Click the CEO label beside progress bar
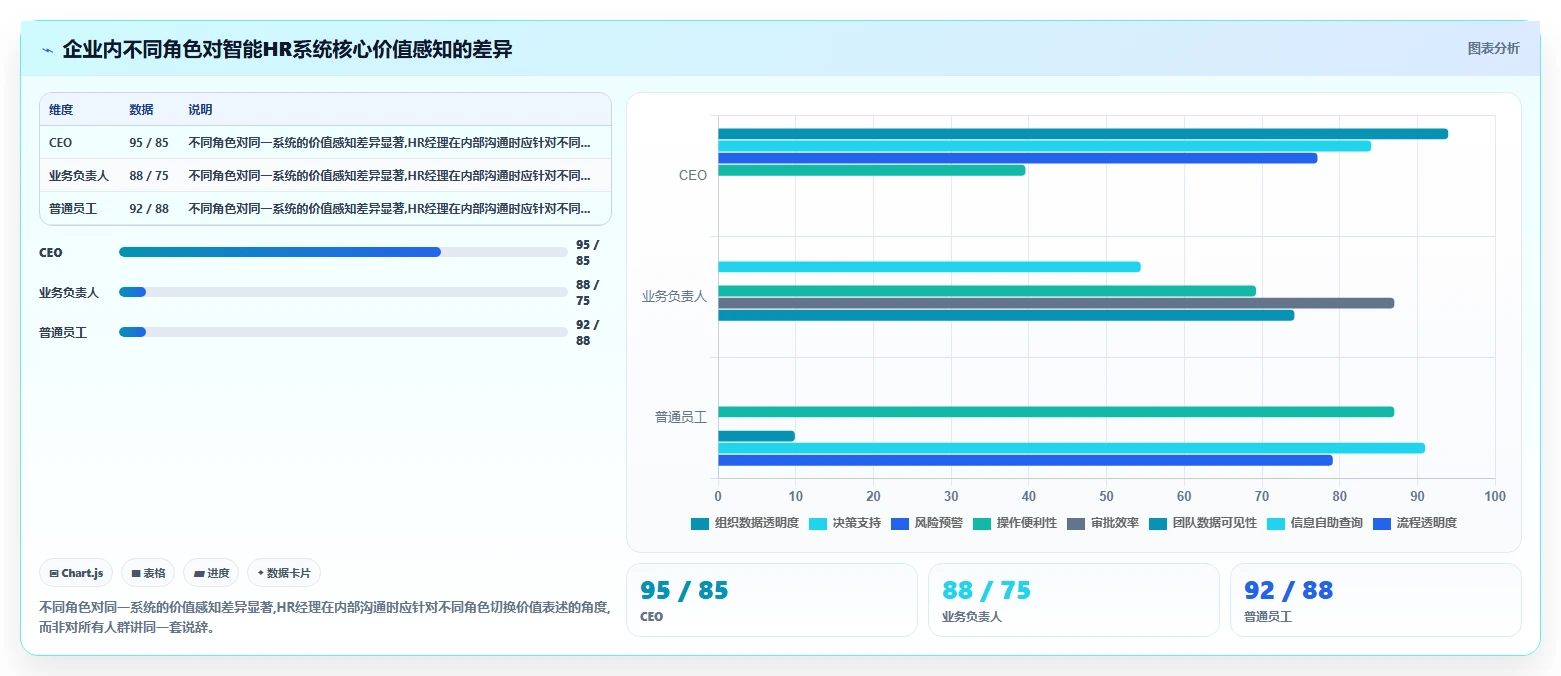Viewport: 1561px width, 676px height. (x=51, y=253)
